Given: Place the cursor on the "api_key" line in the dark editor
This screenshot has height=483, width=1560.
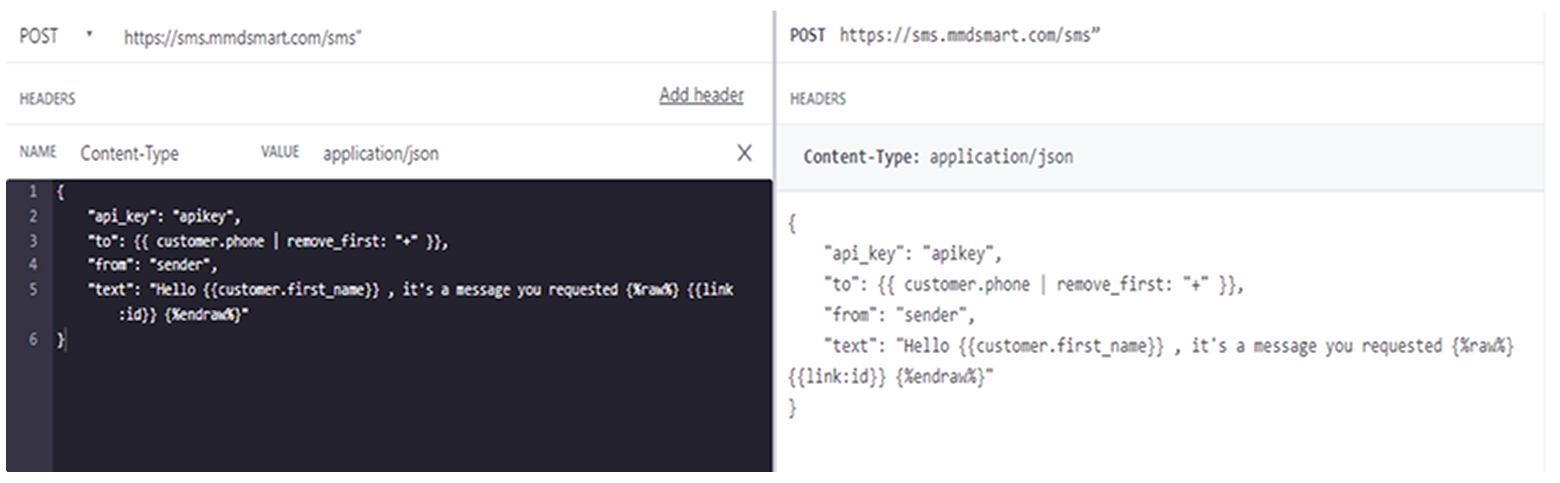Looking at the screenshot, I should click(x=166, y=216).
